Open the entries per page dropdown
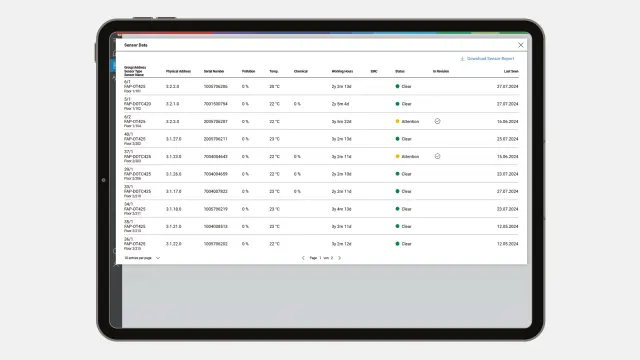640x360 pixels. tap(142, 258)
